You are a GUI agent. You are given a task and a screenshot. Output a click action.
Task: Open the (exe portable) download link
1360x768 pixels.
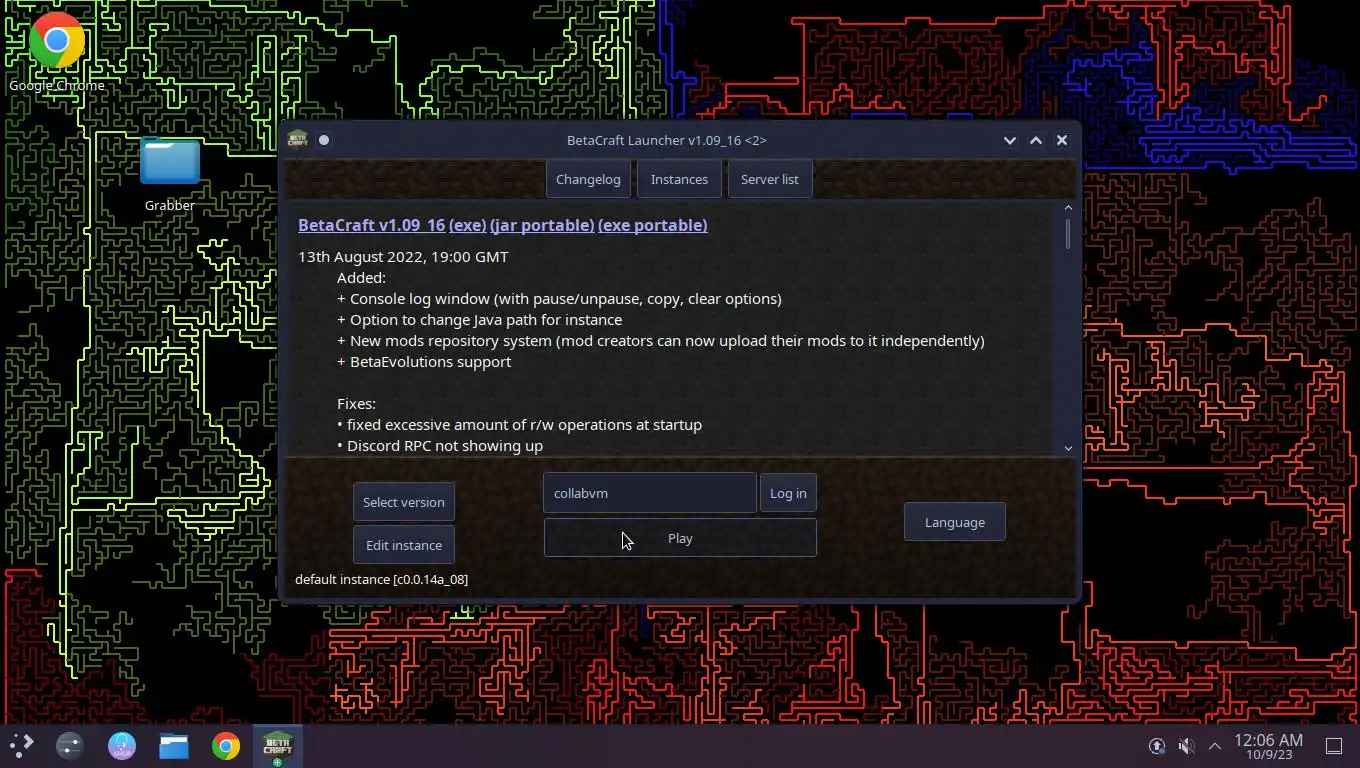coord(652,225)
